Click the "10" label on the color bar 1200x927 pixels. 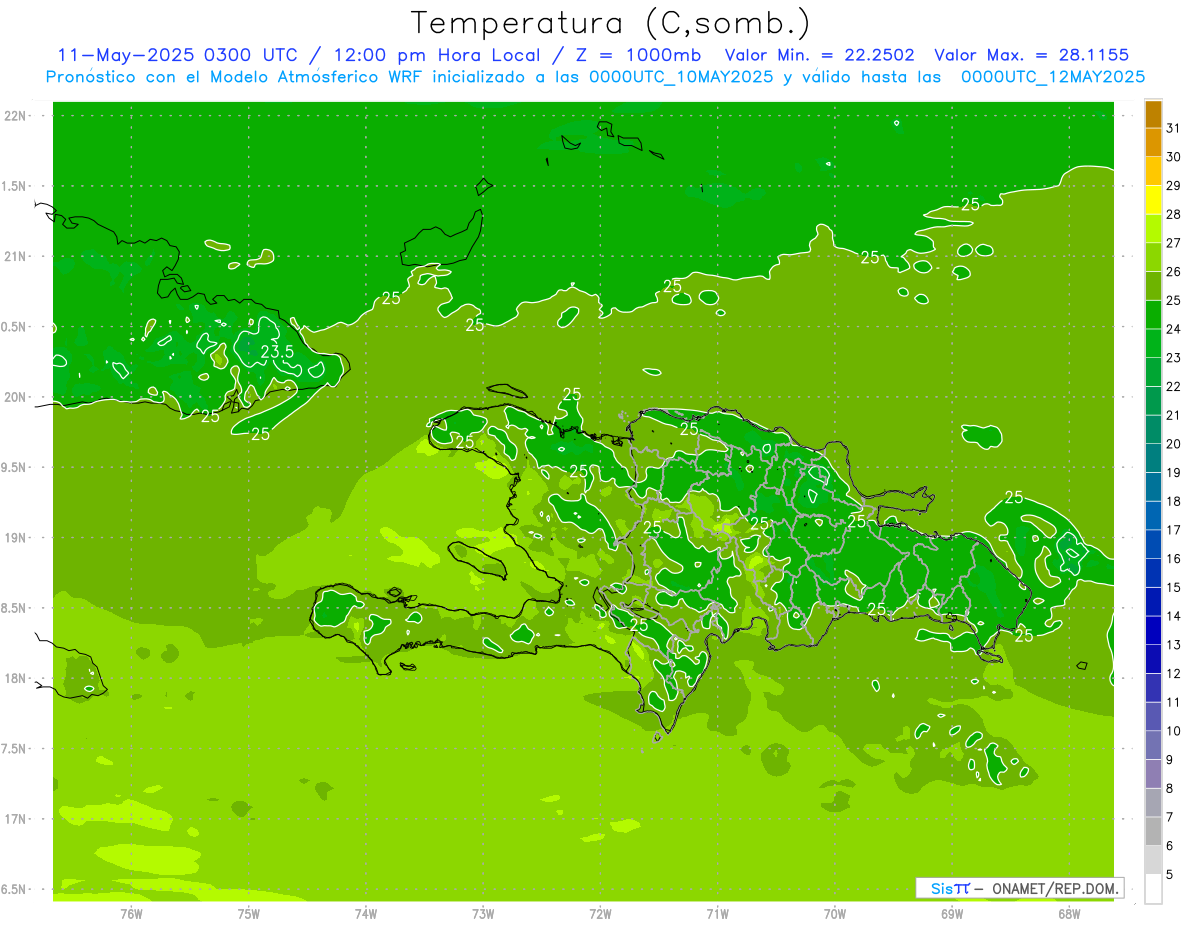pyautogui.click(x=1174, y=731)
